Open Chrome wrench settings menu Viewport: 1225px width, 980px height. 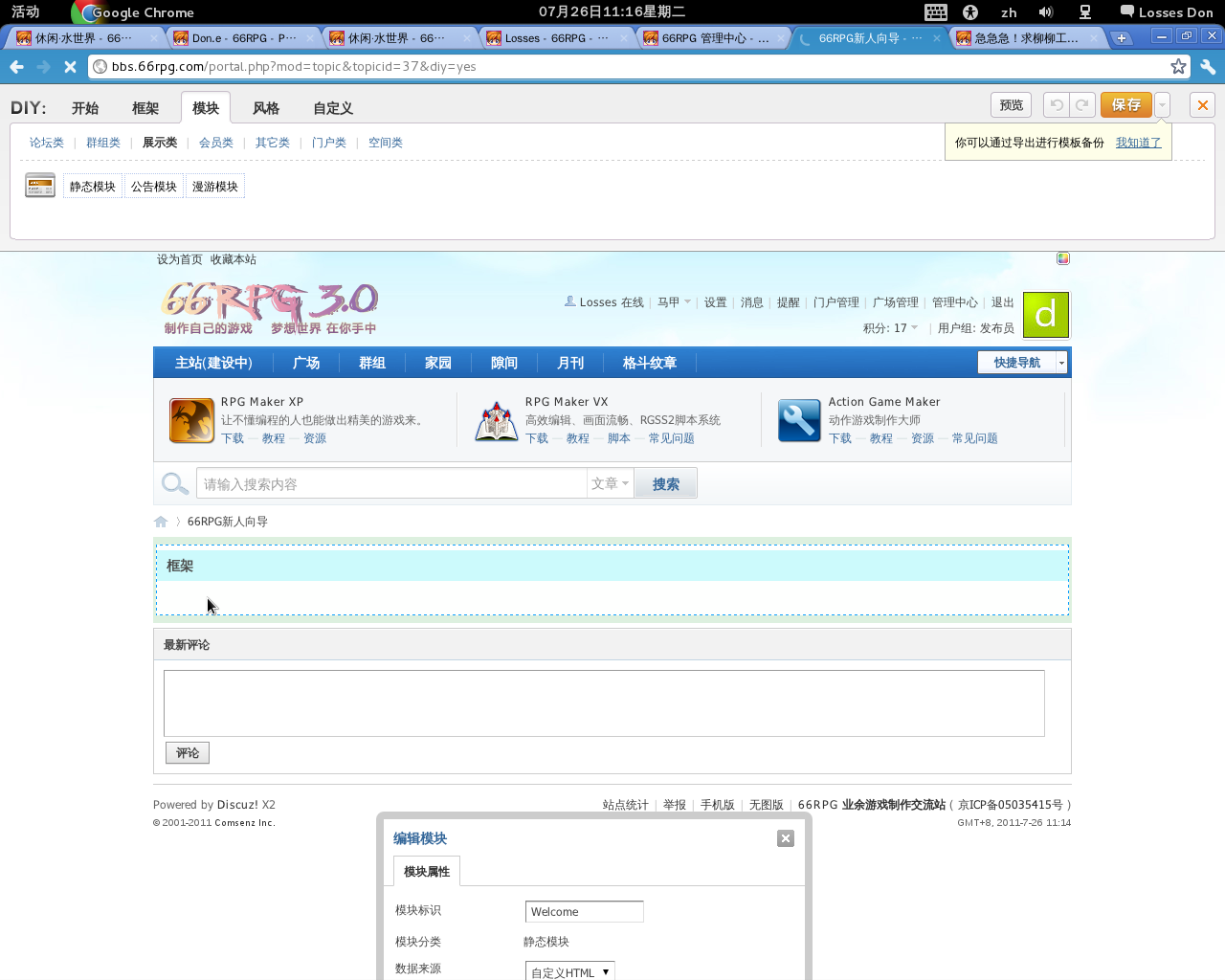1208,67
